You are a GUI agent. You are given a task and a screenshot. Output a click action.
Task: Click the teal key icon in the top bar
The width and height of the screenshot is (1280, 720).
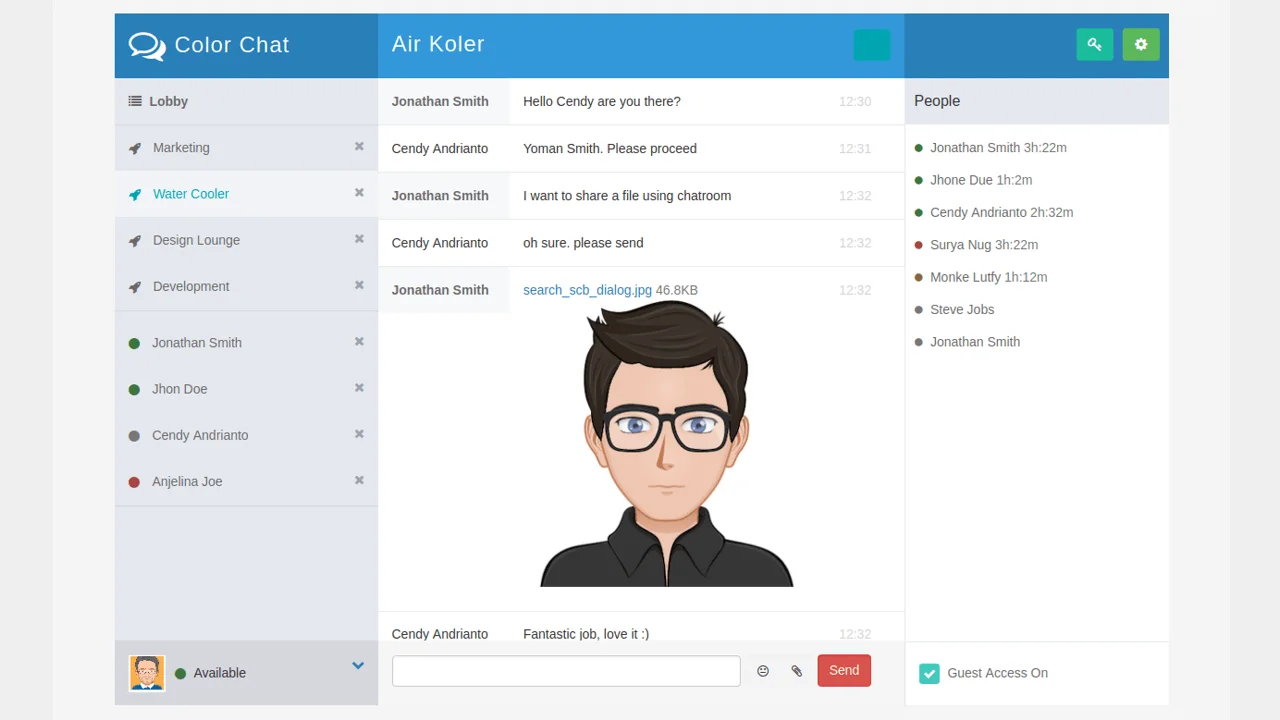tap(1094, 44)
